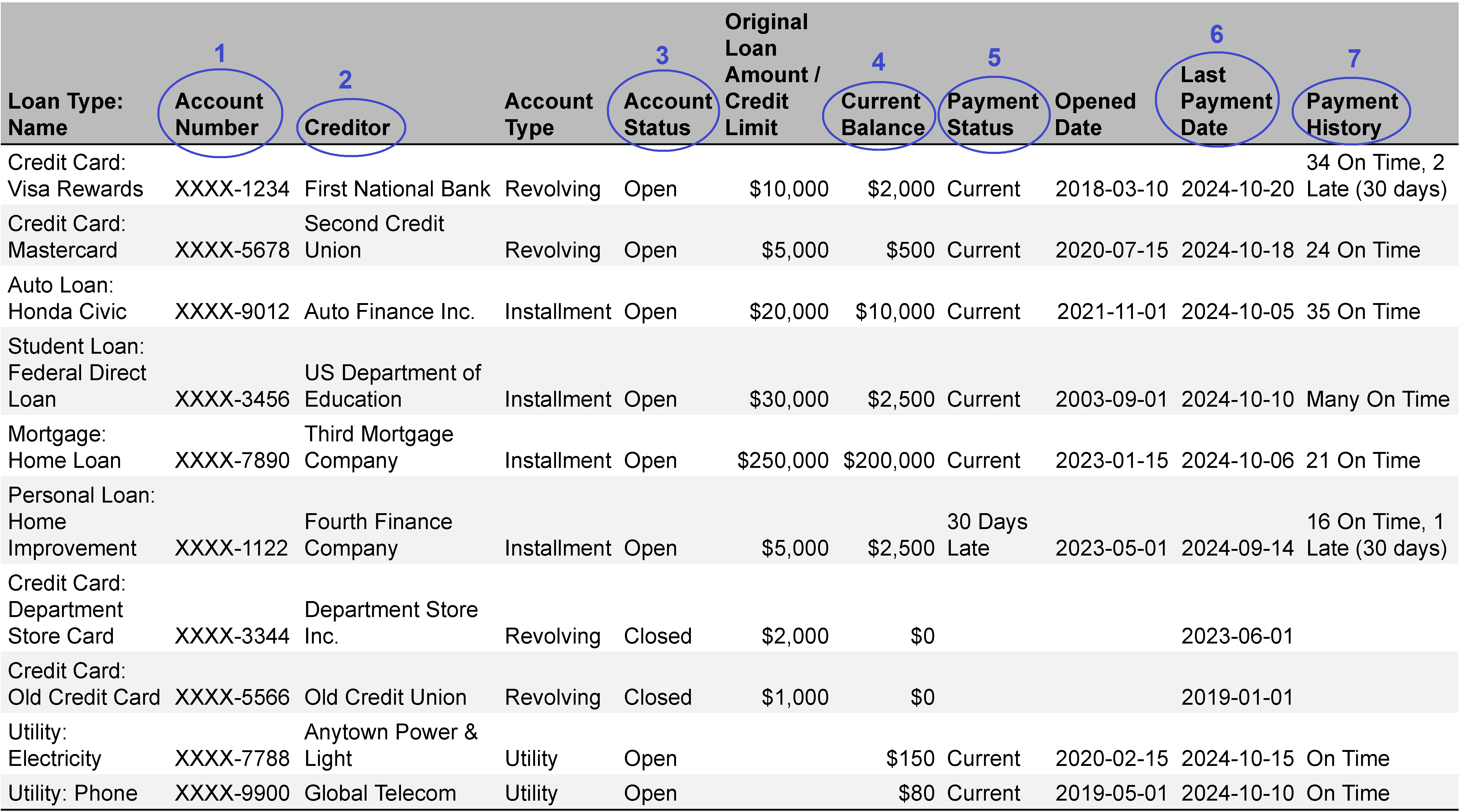
Task: Click the circled Account Number header
Action: click(x=219, y=114)
